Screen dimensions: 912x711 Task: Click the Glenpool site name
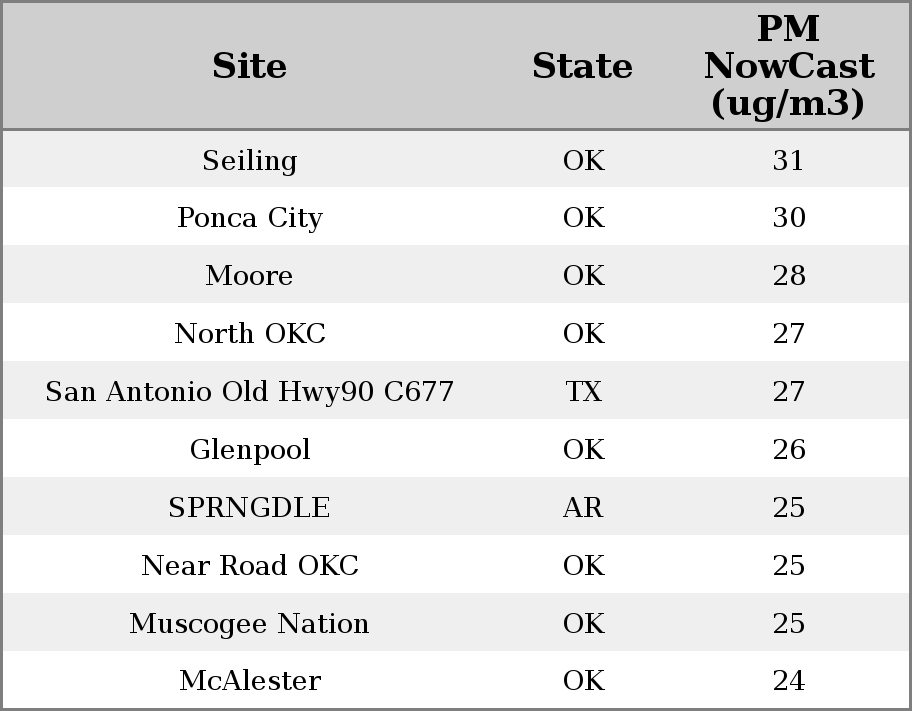(x=249, y=449)
